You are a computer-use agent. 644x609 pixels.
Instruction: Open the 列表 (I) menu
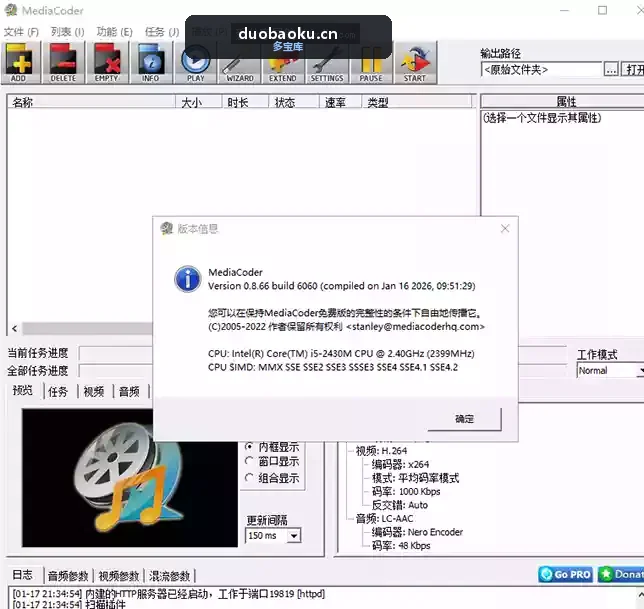pos(67,32)
